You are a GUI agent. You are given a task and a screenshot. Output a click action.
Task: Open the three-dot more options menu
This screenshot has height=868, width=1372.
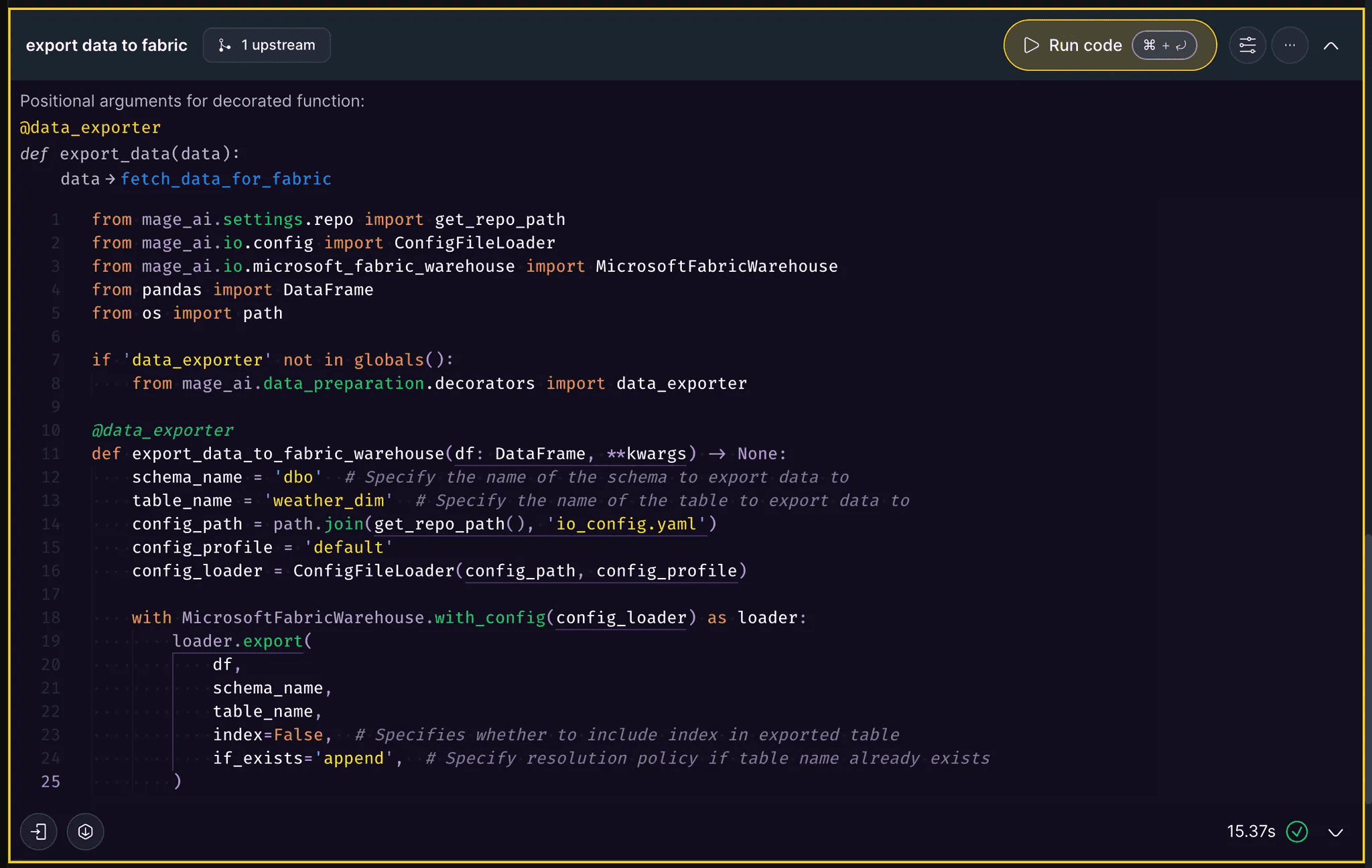(x=1290, y=46)
